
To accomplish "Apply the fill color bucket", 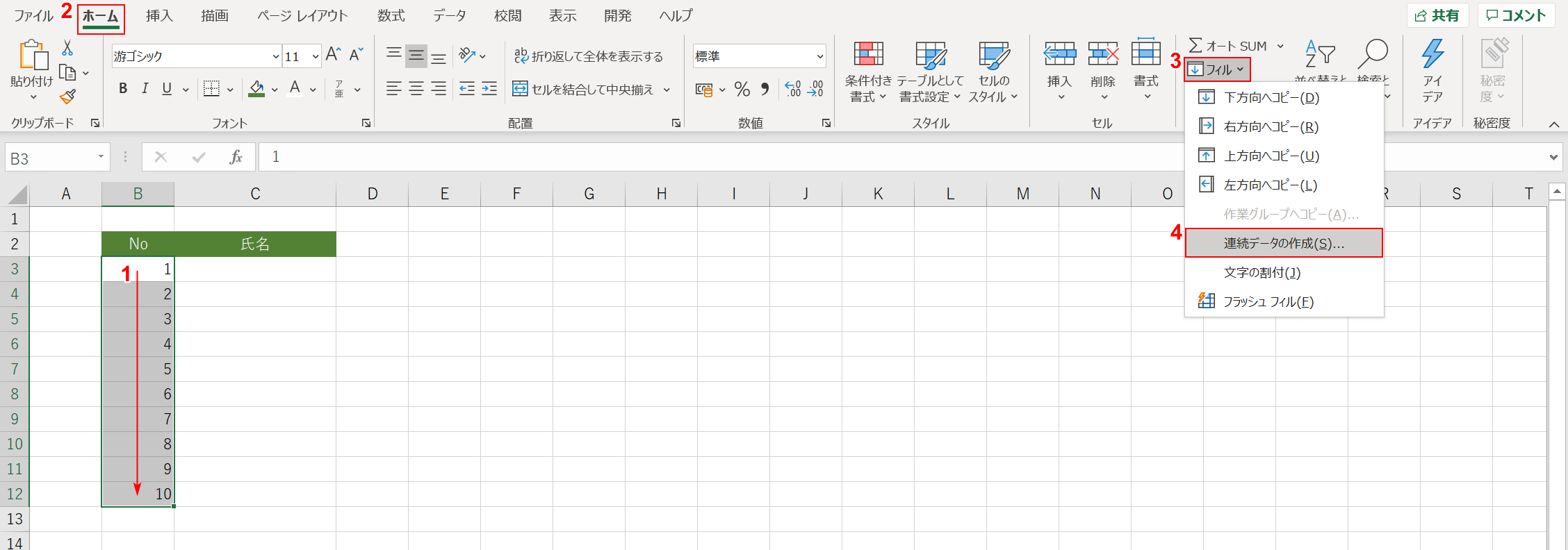I will [256, 88].
